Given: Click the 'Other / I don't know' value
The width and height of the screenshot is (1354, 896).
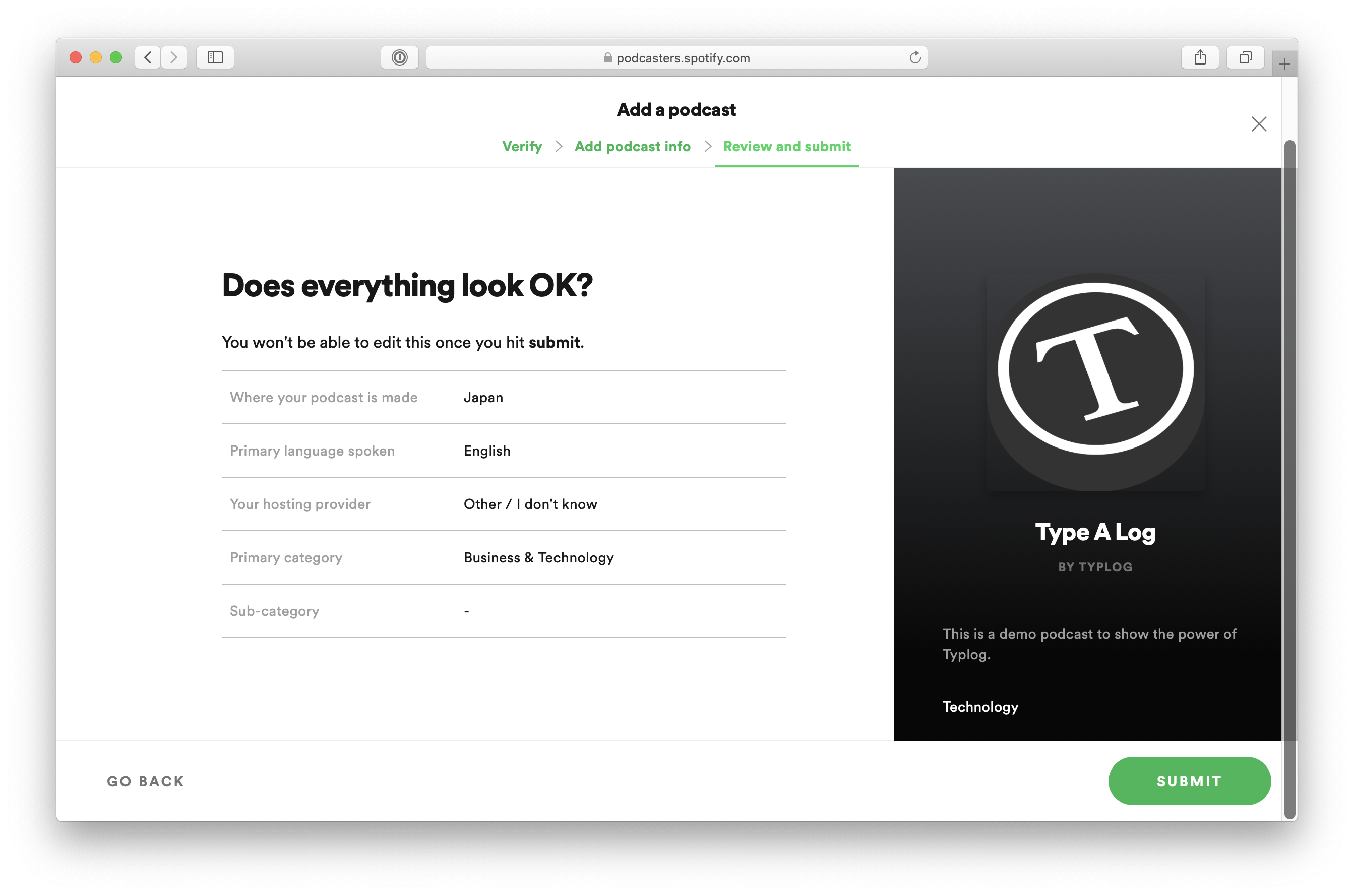Looking at the screenshot, I should (x=530, y=504).
